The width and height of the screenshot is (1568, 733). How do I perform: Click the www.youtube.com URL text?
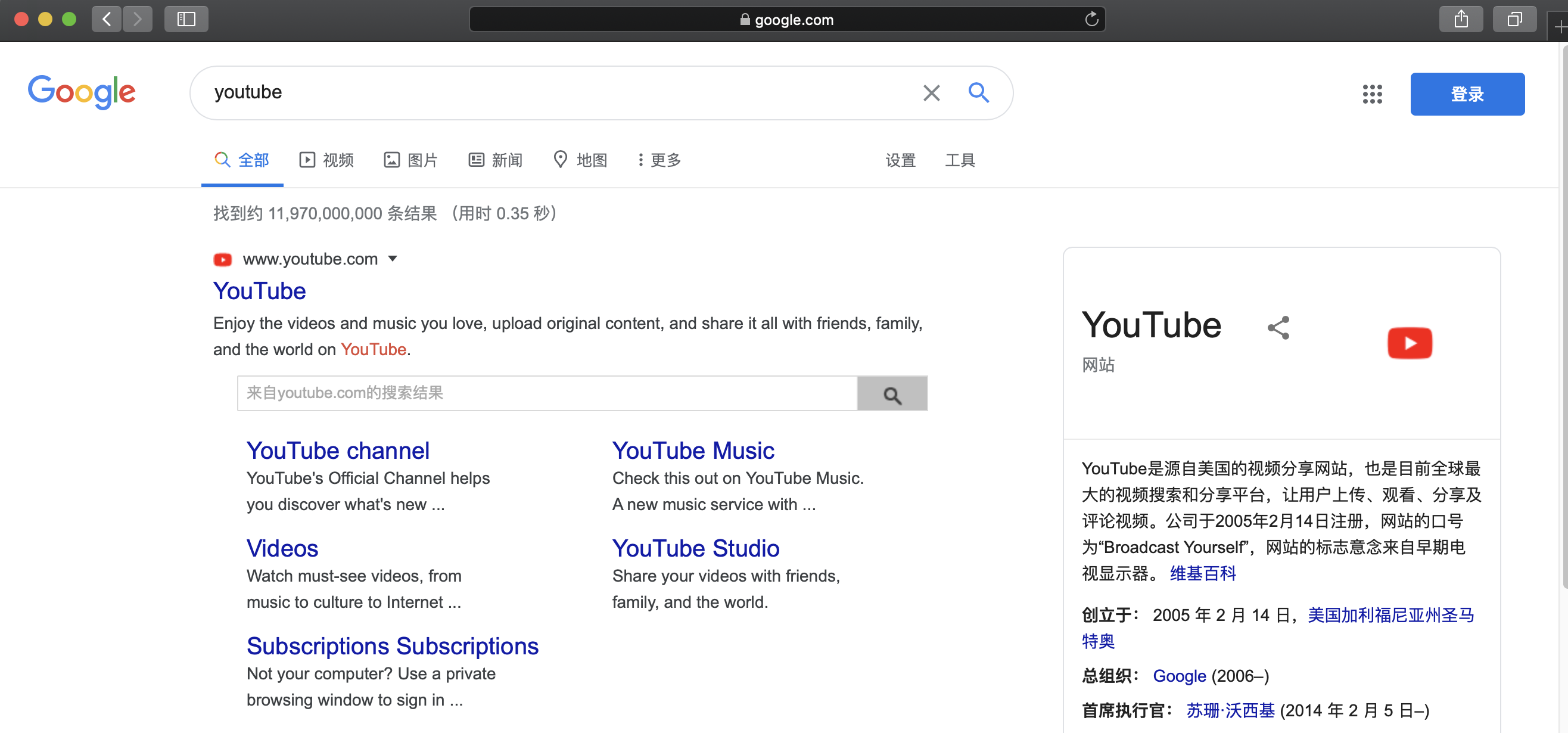(310, 259)
